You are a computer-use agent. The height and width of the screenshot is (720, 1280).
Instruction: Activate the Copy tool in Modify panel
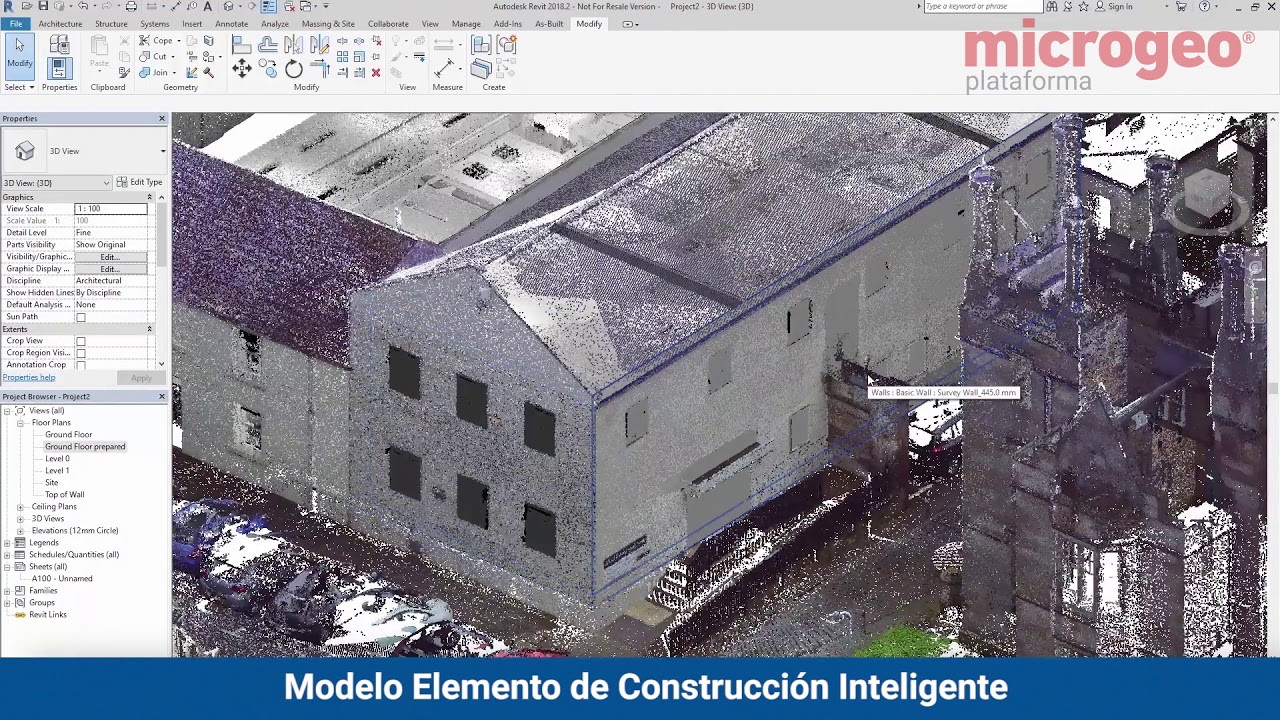[267, 68]
